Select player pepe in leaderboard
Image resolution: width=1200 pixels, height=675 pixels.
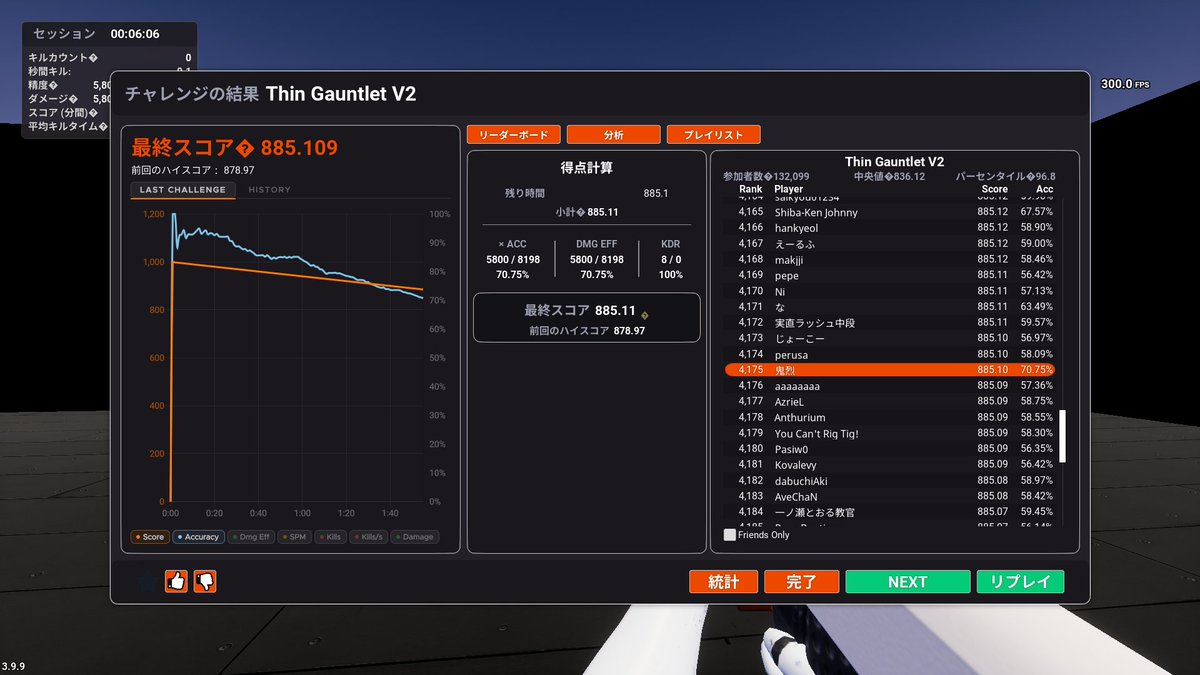(890, 275)
